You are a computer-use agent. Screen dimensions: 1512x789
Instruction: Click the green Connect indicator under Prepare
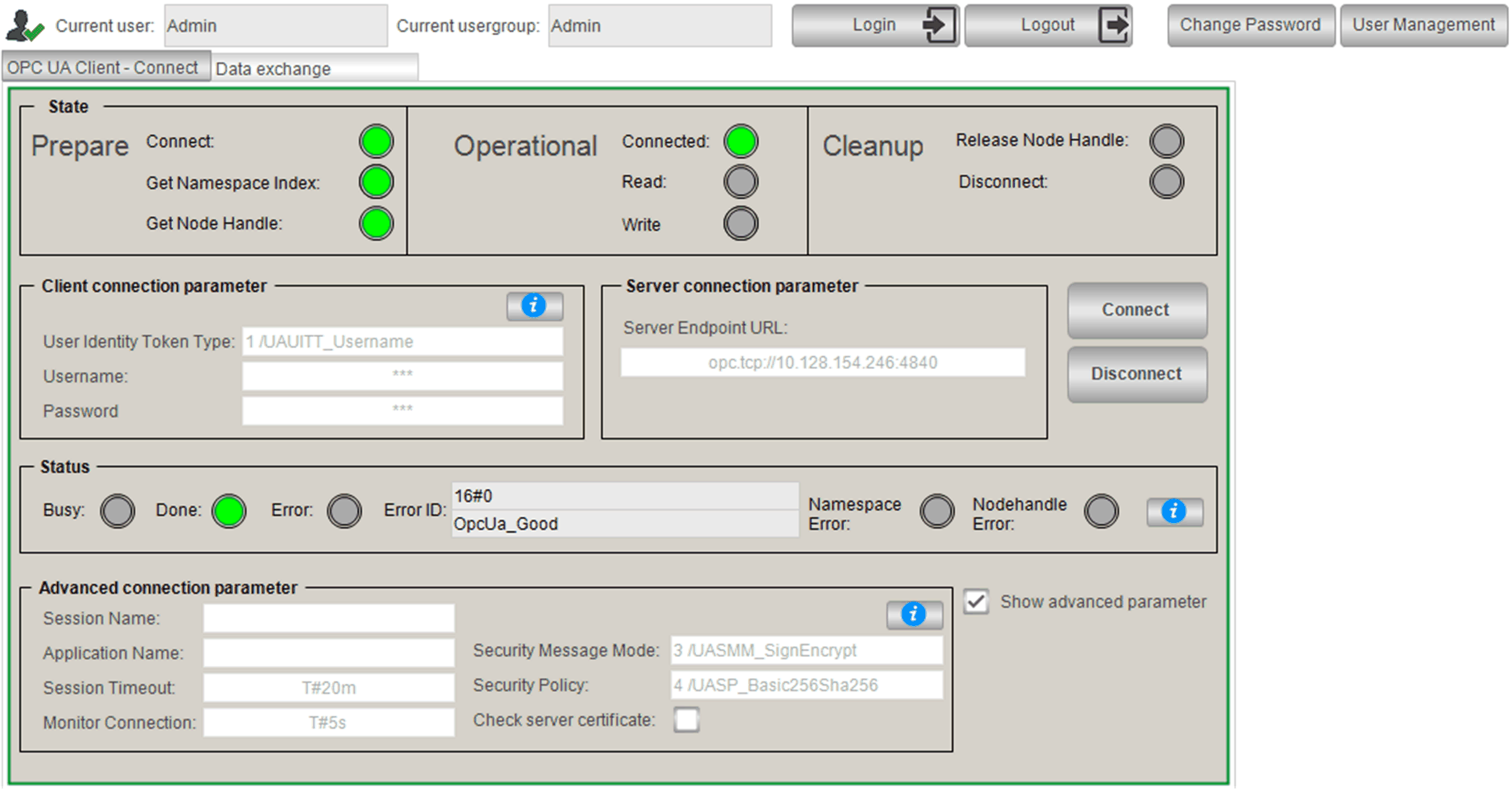click(x=376, y=142)
